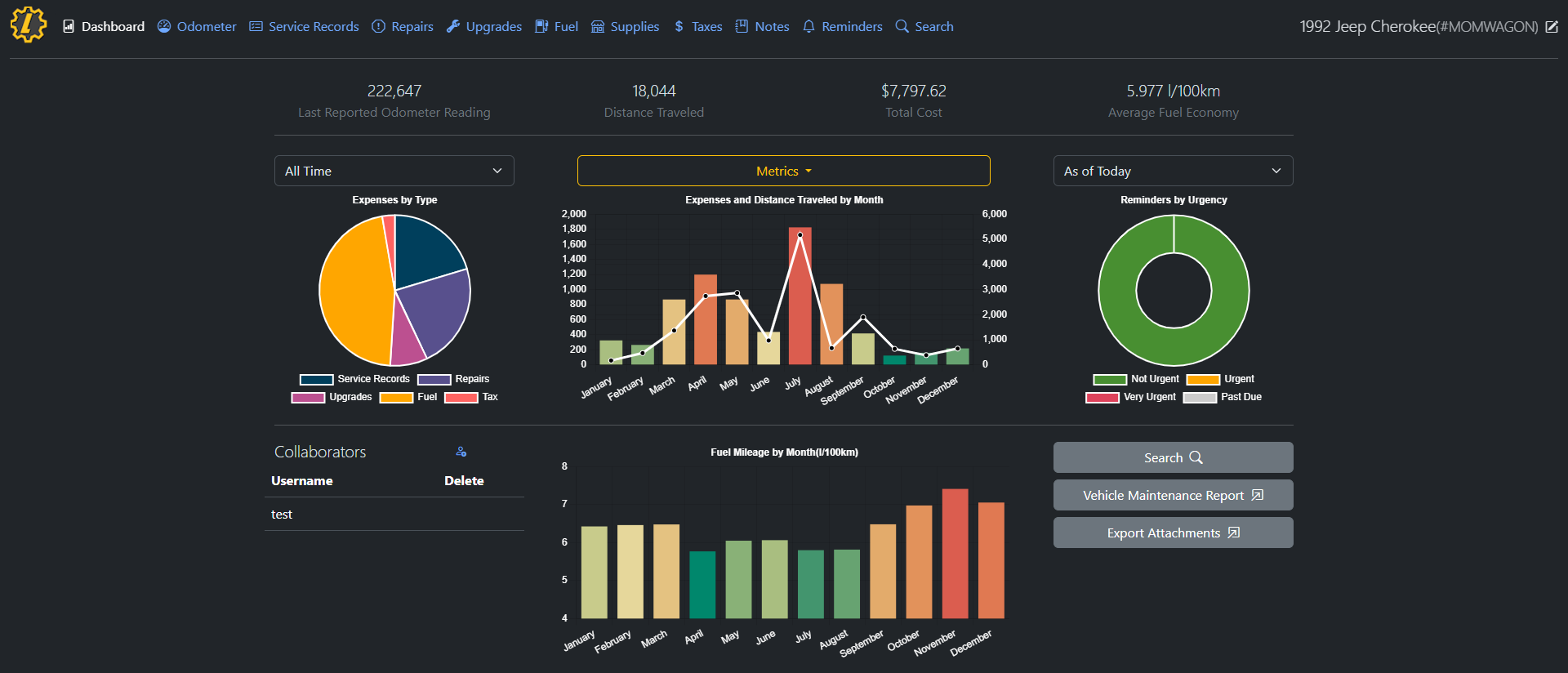Open the As of Today dropdown

pos(1173,171)
